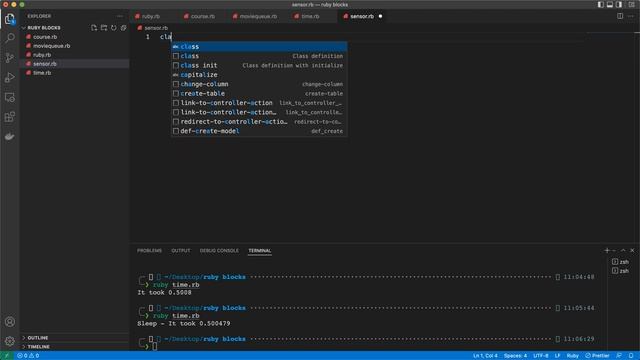Open the OUTPUT panel tab
The height and width of the screenshot is (360, 640).
tap(181, 251)
